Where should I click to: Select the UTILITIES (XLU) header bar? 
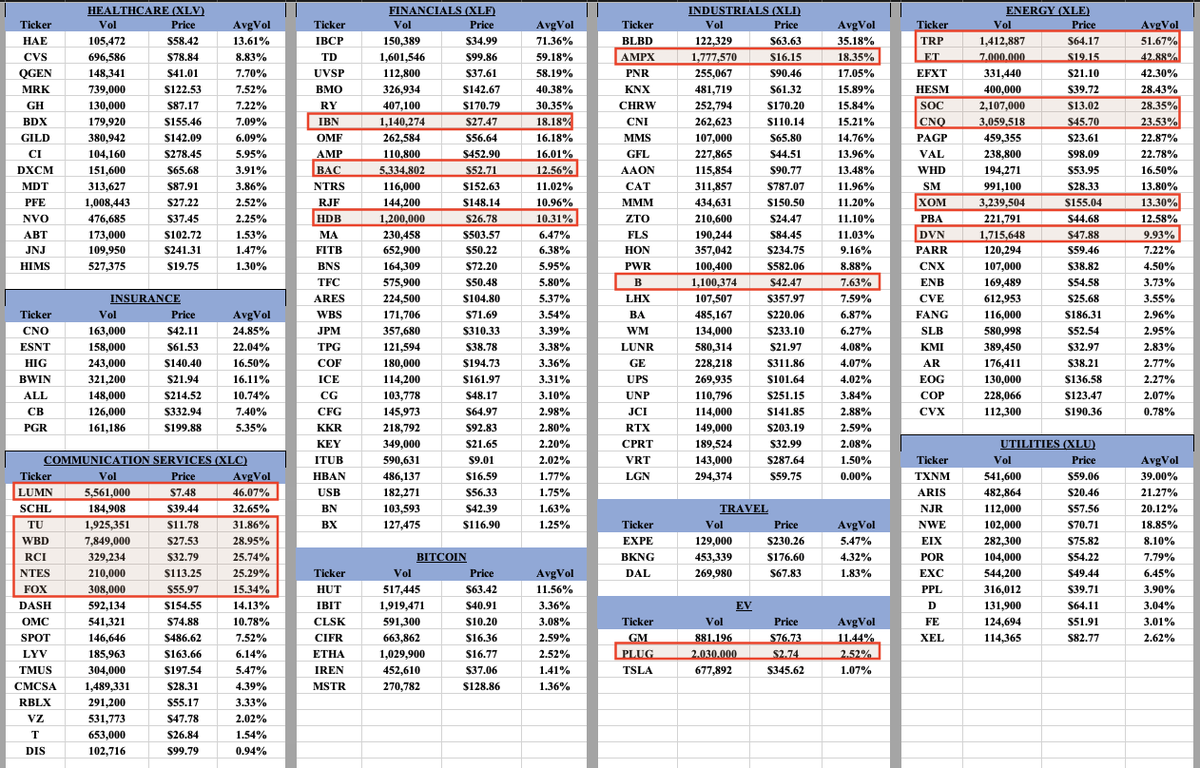[1046, 444]
